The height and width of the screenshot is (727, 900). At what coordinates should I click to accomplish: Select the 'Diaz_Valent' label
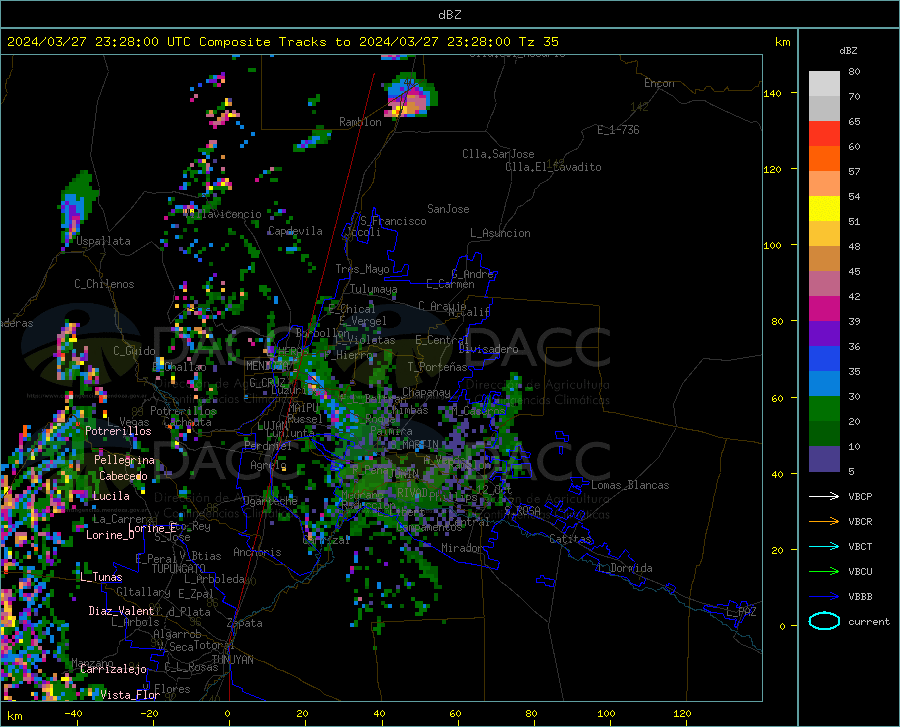pos(121,611)
